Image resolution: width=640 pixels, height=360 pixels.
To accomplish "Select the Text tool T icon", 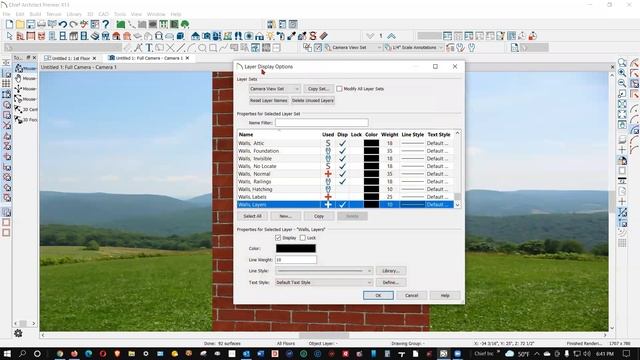I will pos(149,48).
